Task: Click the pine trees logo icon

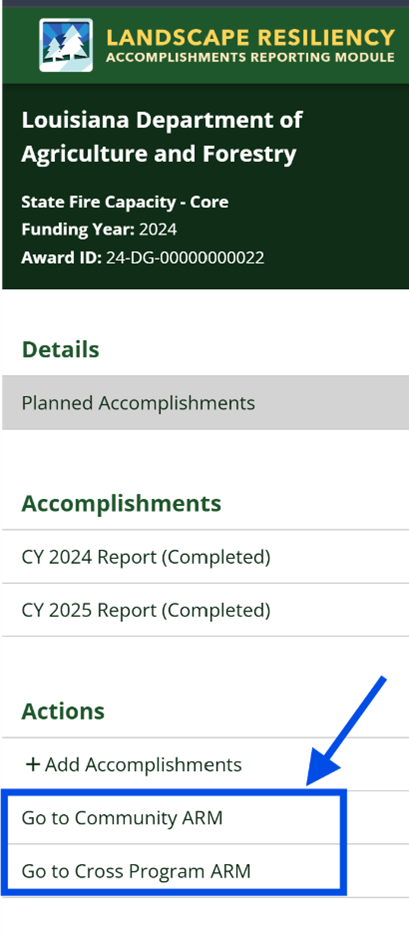Action: pos(65,45)
